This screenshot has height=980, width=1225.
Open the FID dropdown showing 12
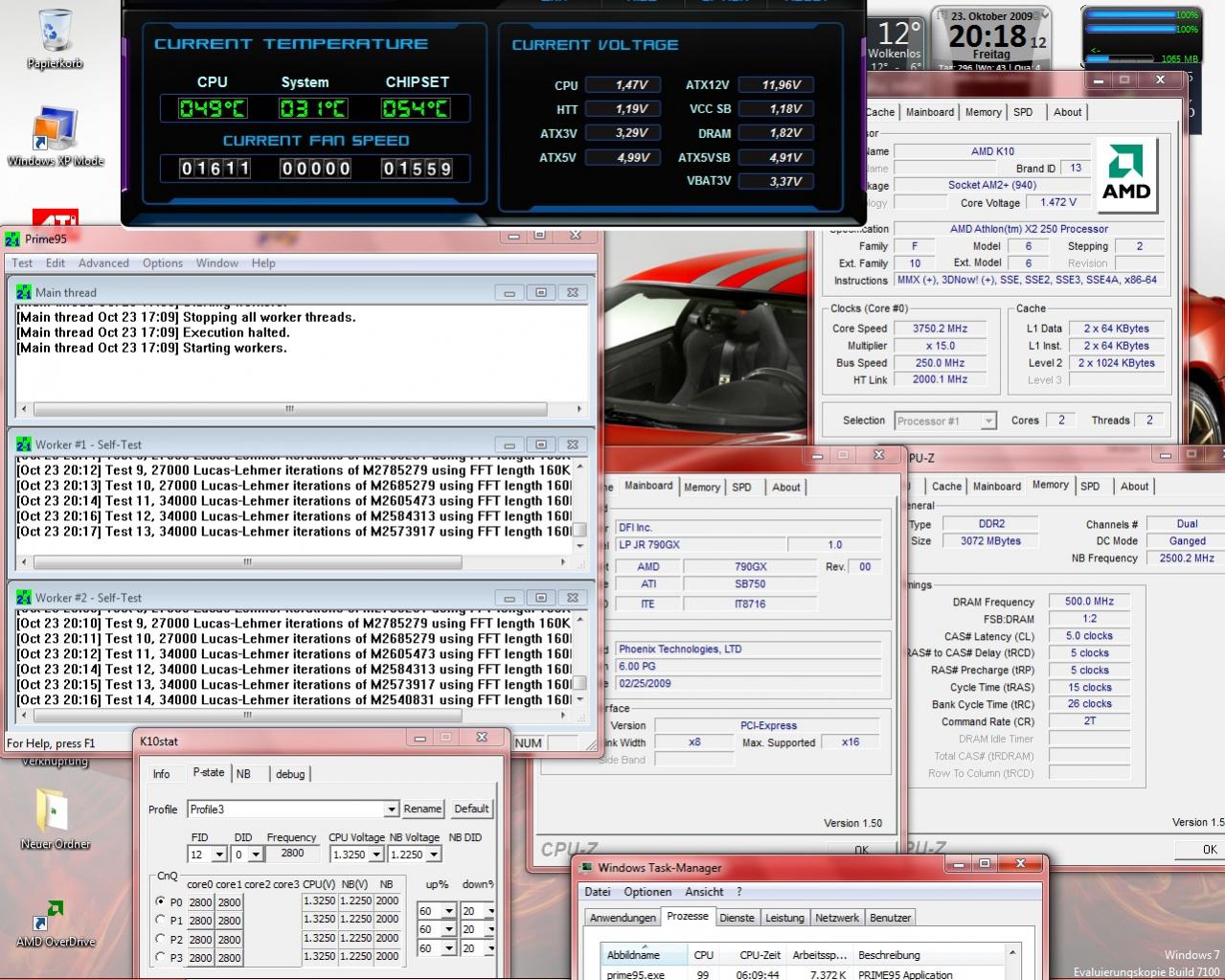point(219,855)
